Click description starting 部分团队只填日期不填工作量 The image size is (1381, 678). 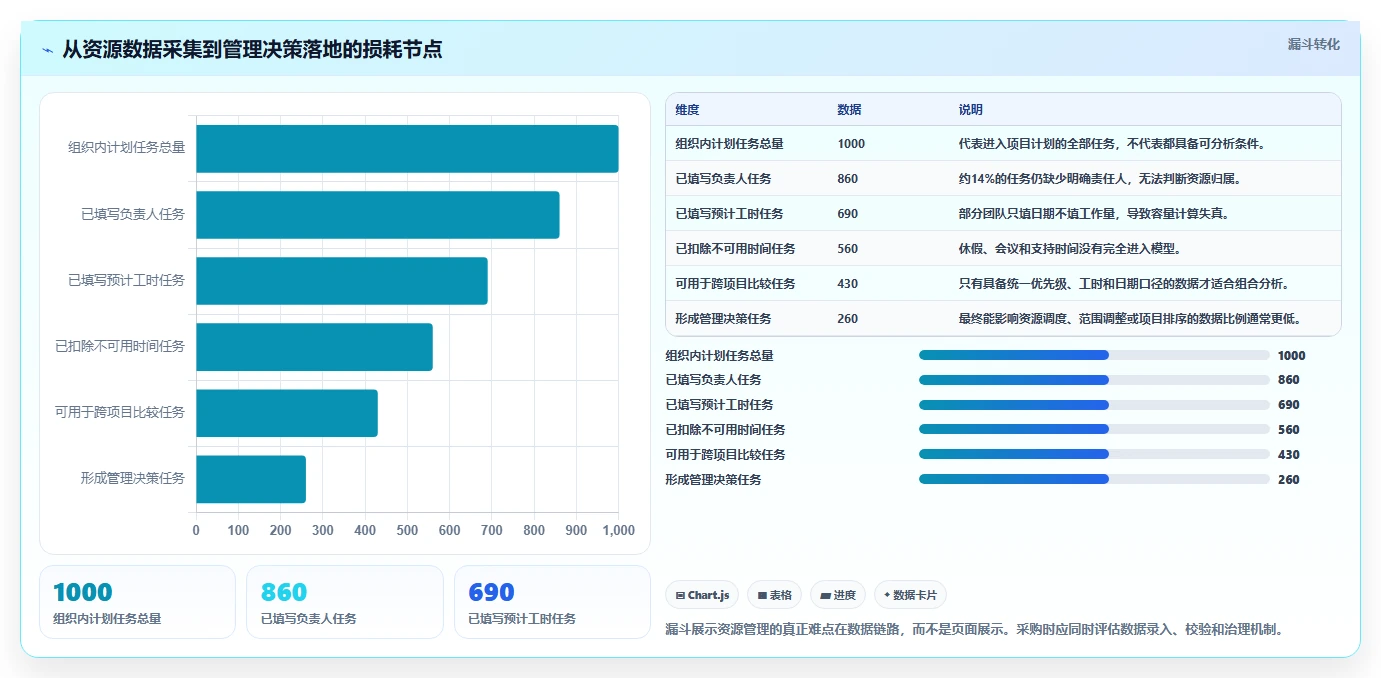[x=1094, y=214]
